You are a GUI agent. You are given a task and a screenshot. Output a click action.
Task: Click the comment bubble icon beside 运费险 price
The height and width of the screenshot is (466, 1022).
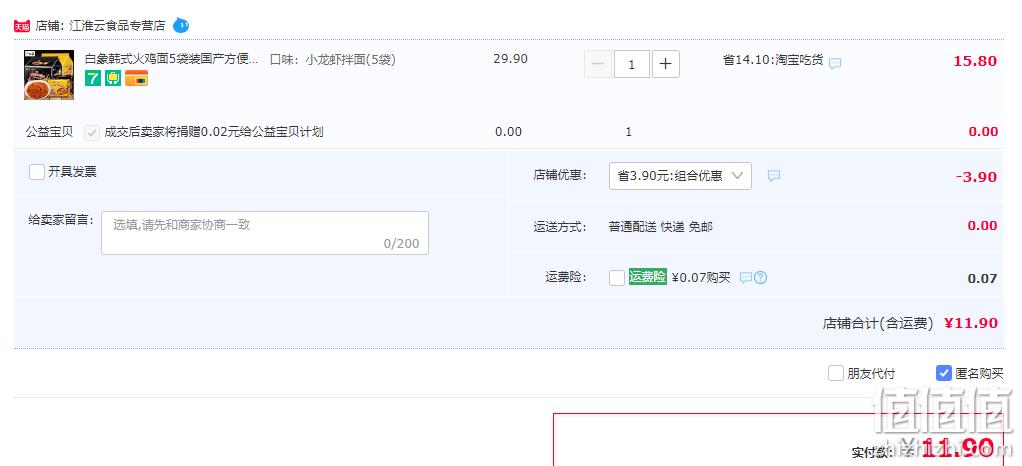click(x=746, y=278)
